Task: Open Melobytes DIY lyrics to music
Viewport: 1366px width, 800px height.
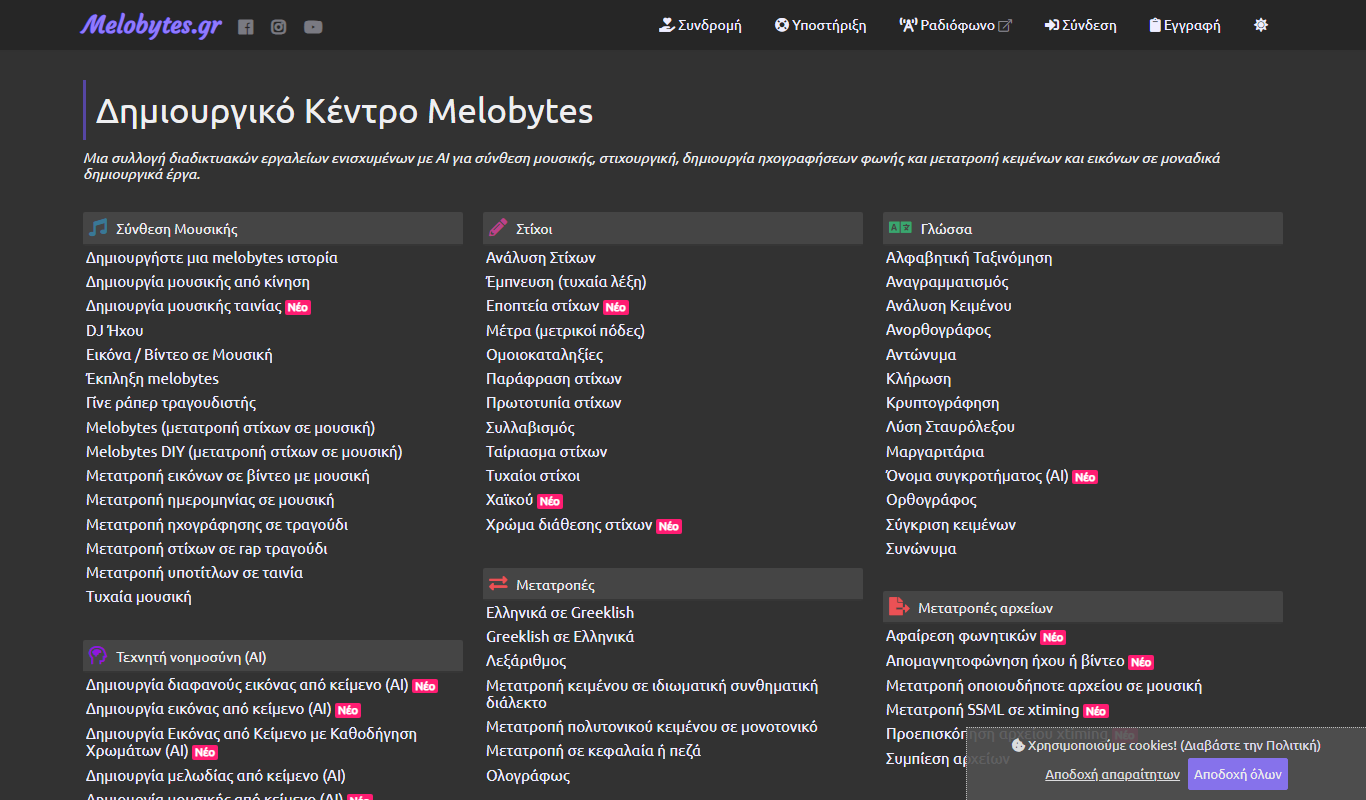Action: [x=244, y=451]
